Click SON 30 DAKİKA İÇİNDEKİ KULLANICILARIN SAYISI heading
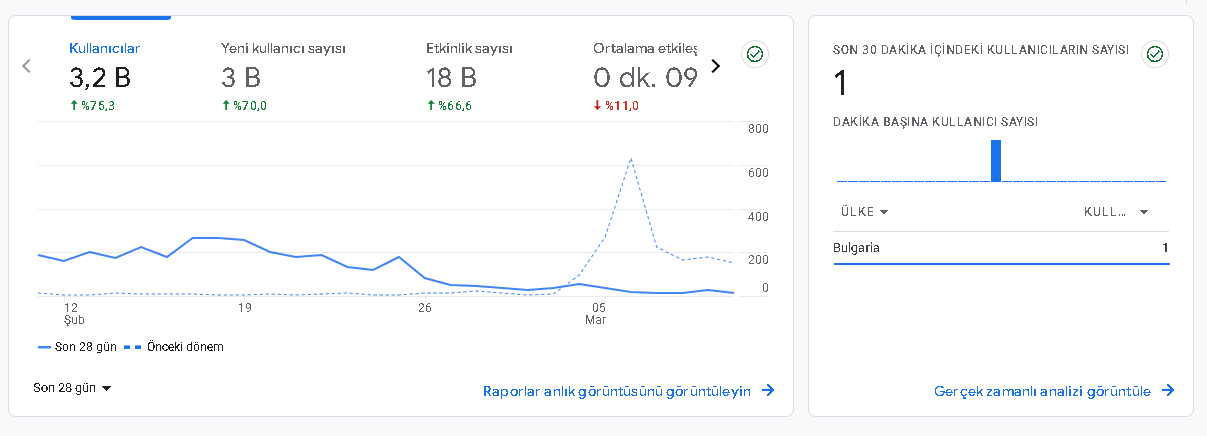 pyautogui.click(x=981, y=49)
